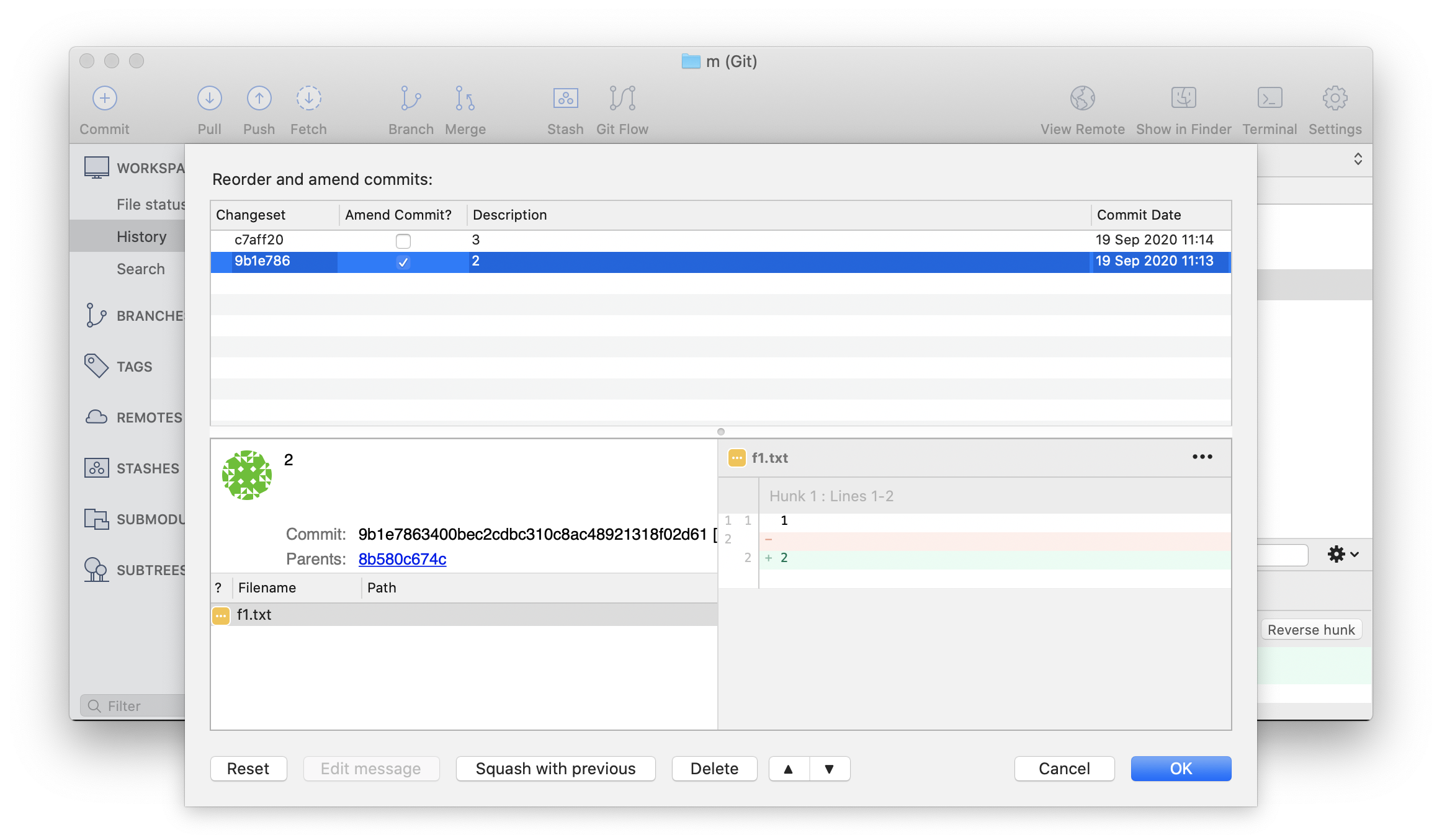This screenshot has height=840, width=1442.
Task: Click Show in Finder icon
Action: point(1183,98)
